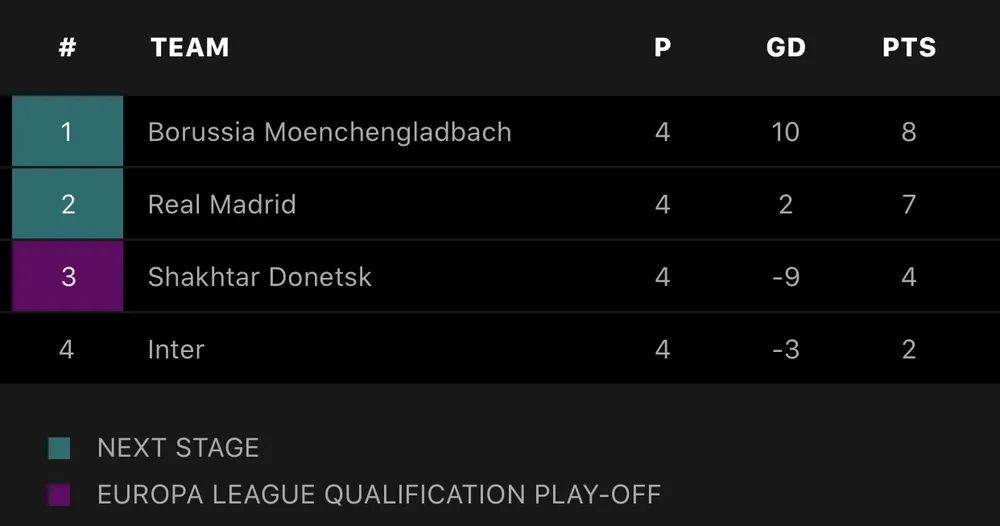Sort by PTS column header

(x=908, y=47)
